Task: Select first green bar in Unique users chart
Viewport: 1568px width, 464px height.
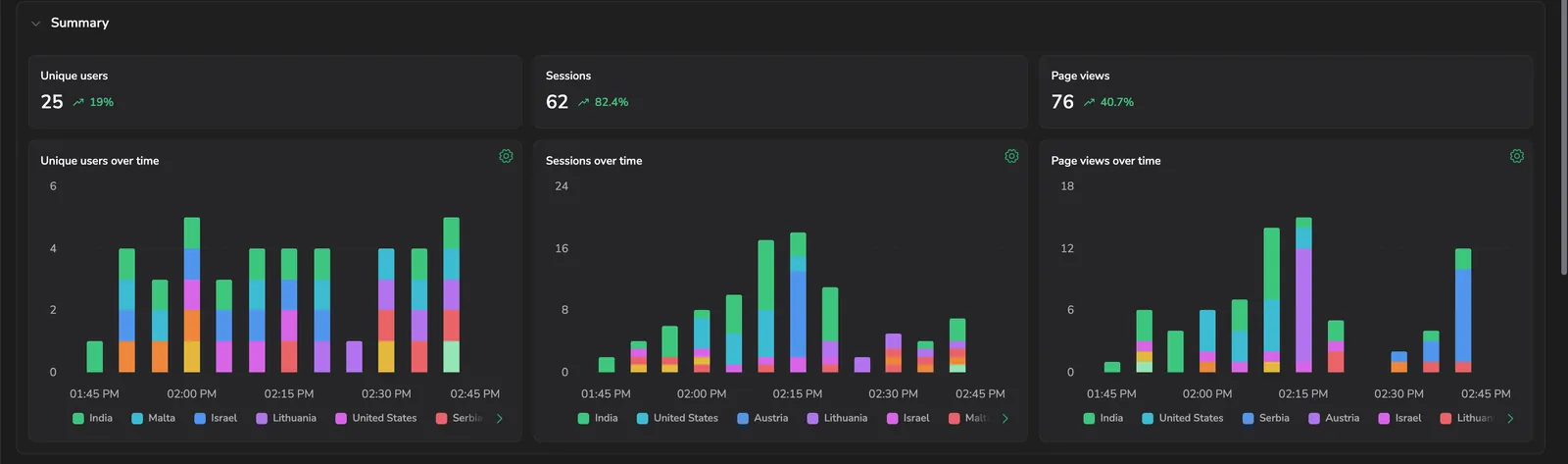Action: click(94, 356)
